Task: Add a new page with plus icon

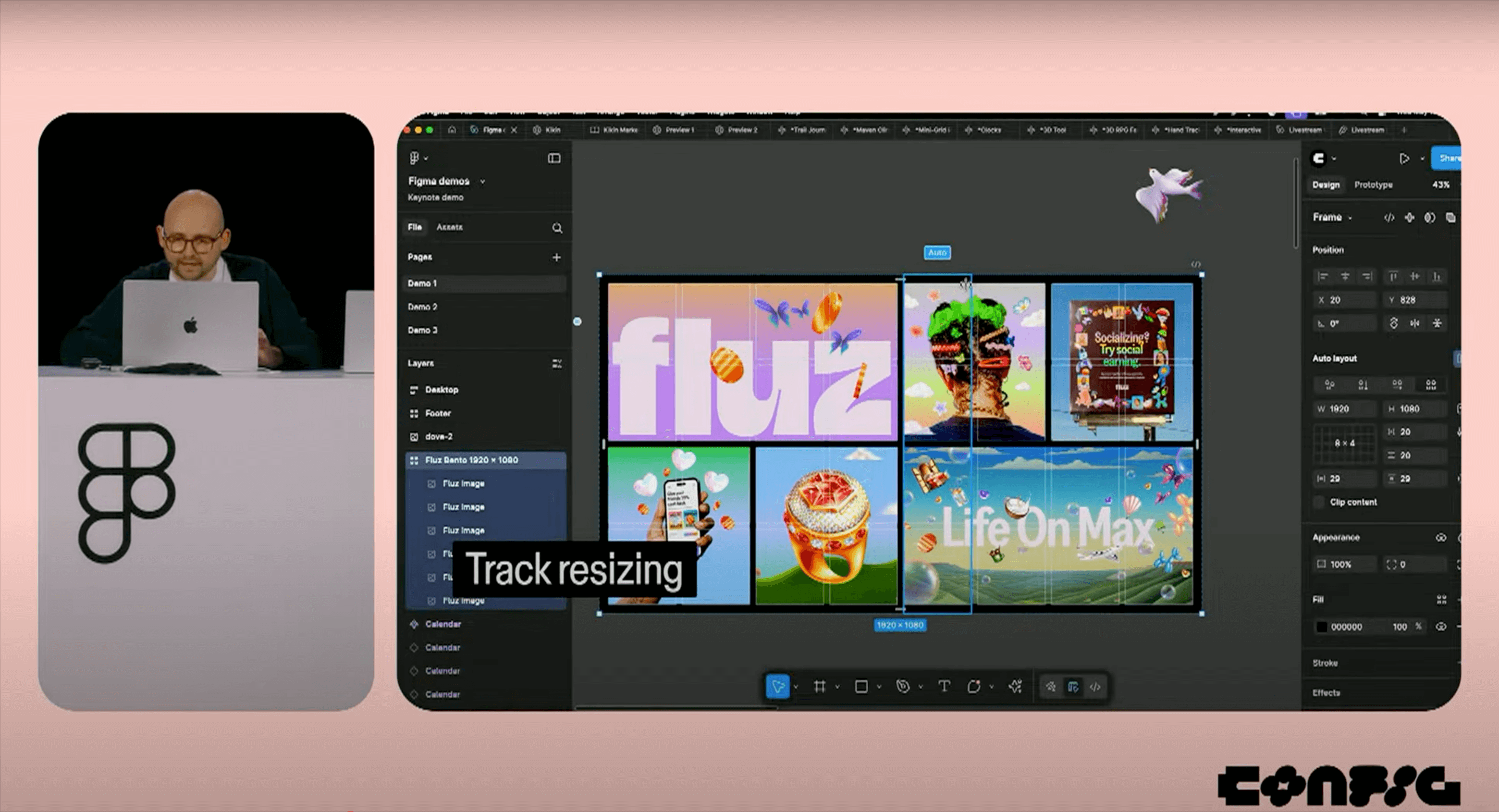Action: pyautogui.click(x=556, y=257)
